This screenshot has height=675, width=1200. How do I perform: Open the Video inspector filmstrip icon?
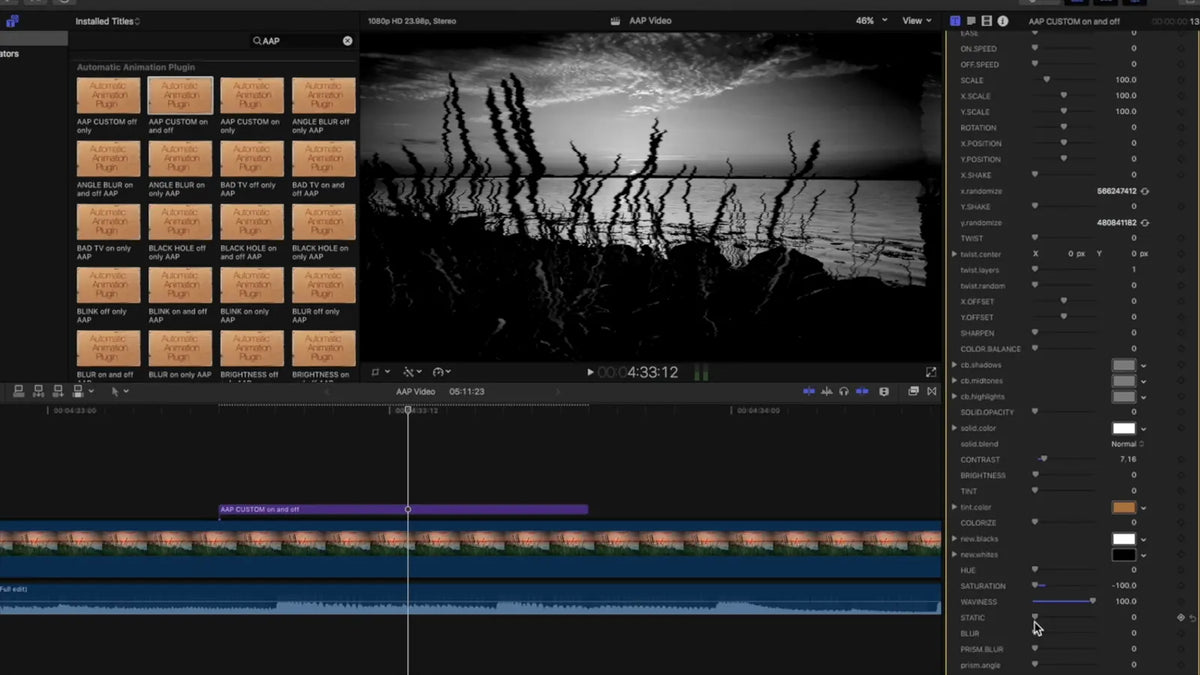click(987, 21)
